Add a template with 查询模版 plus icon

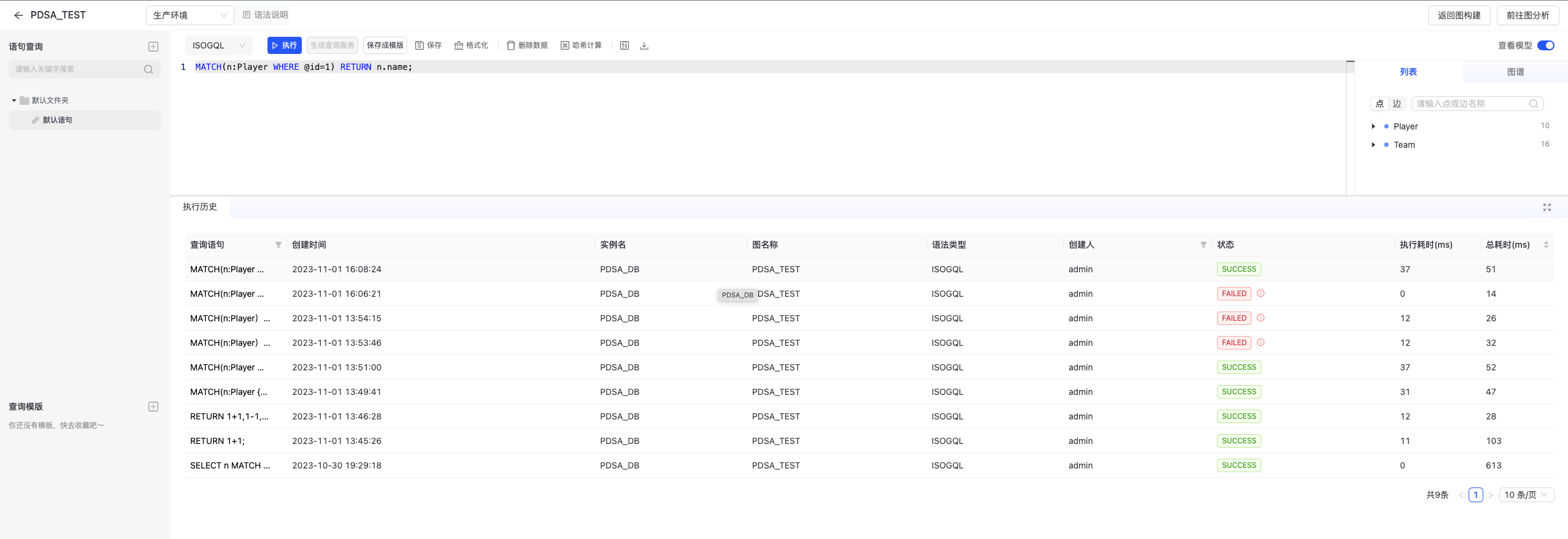coord(153,407)
